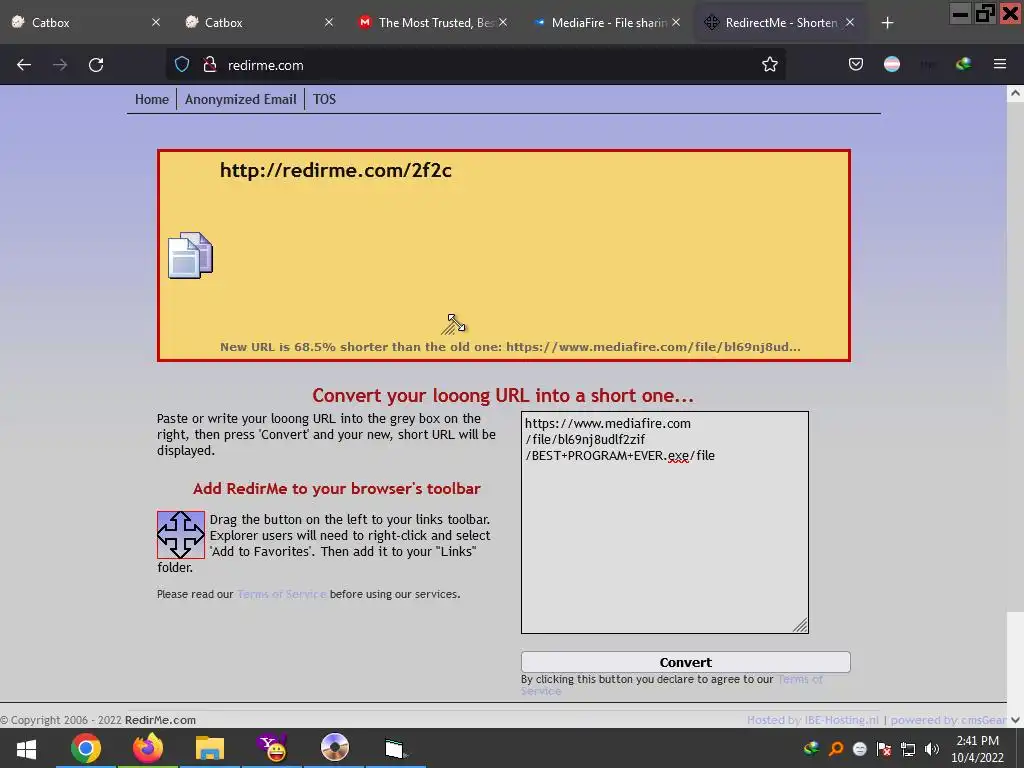Reload the current page

point(96,65)
